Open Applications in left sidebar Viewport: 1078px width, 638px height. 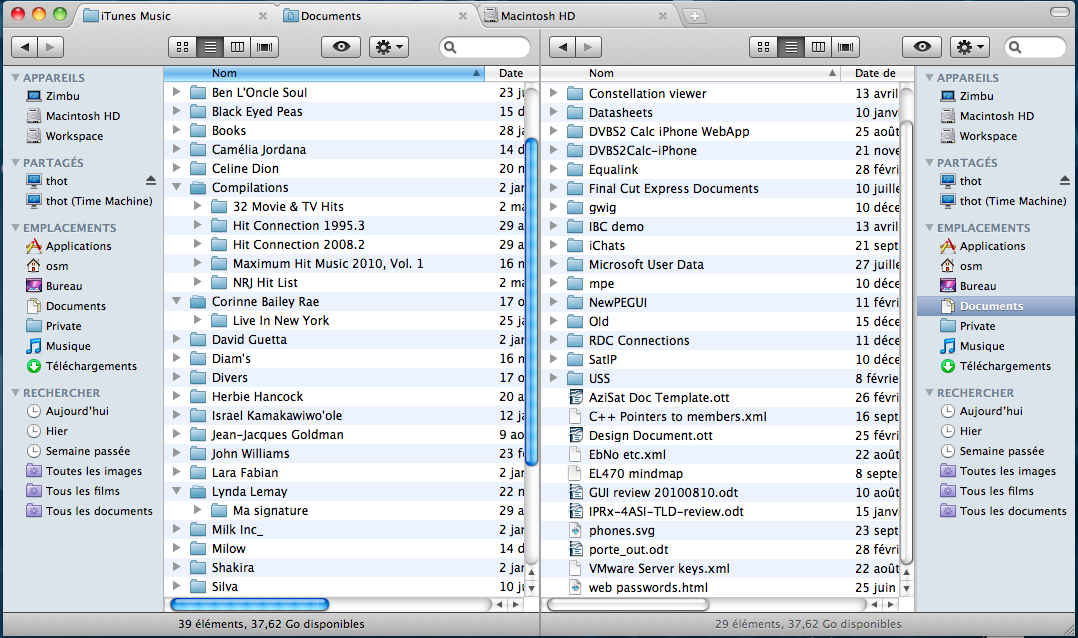(x=78, y=246)
